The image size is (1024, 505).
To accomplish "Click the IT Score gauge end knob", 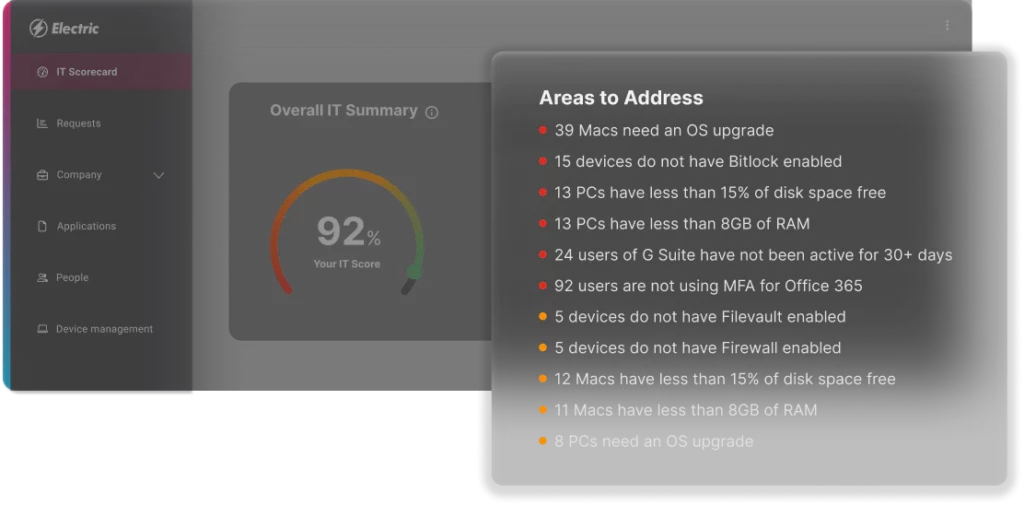I will (x=414, y=272).
